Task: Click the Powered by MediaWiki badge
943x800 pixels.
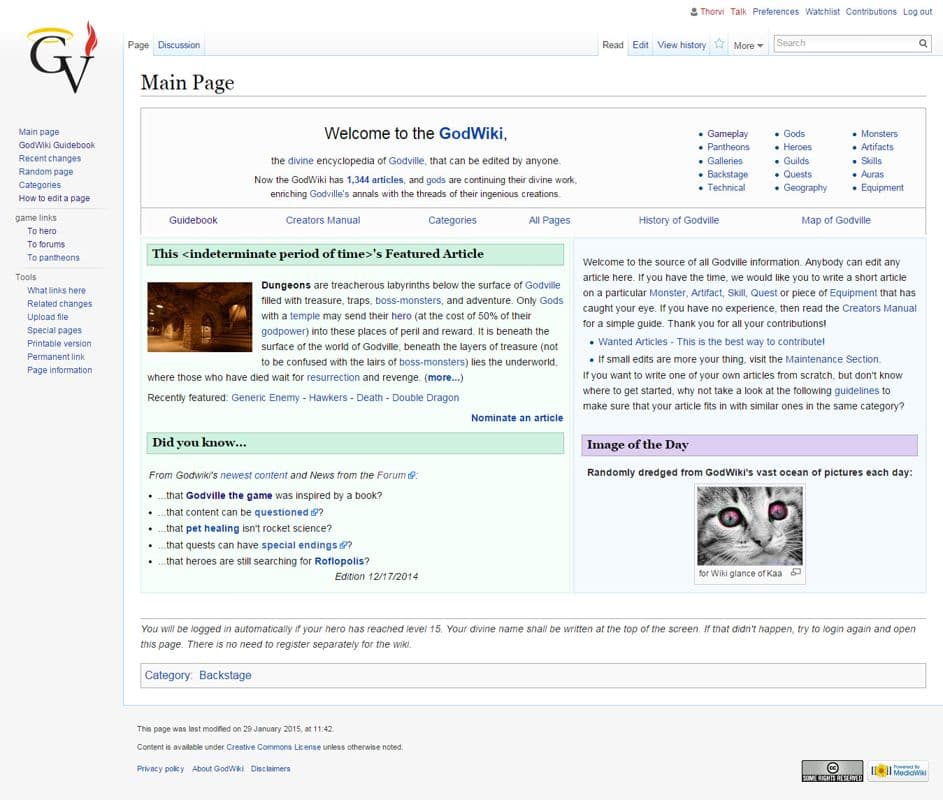Action: pyautogui.click(x=899, y=771)
